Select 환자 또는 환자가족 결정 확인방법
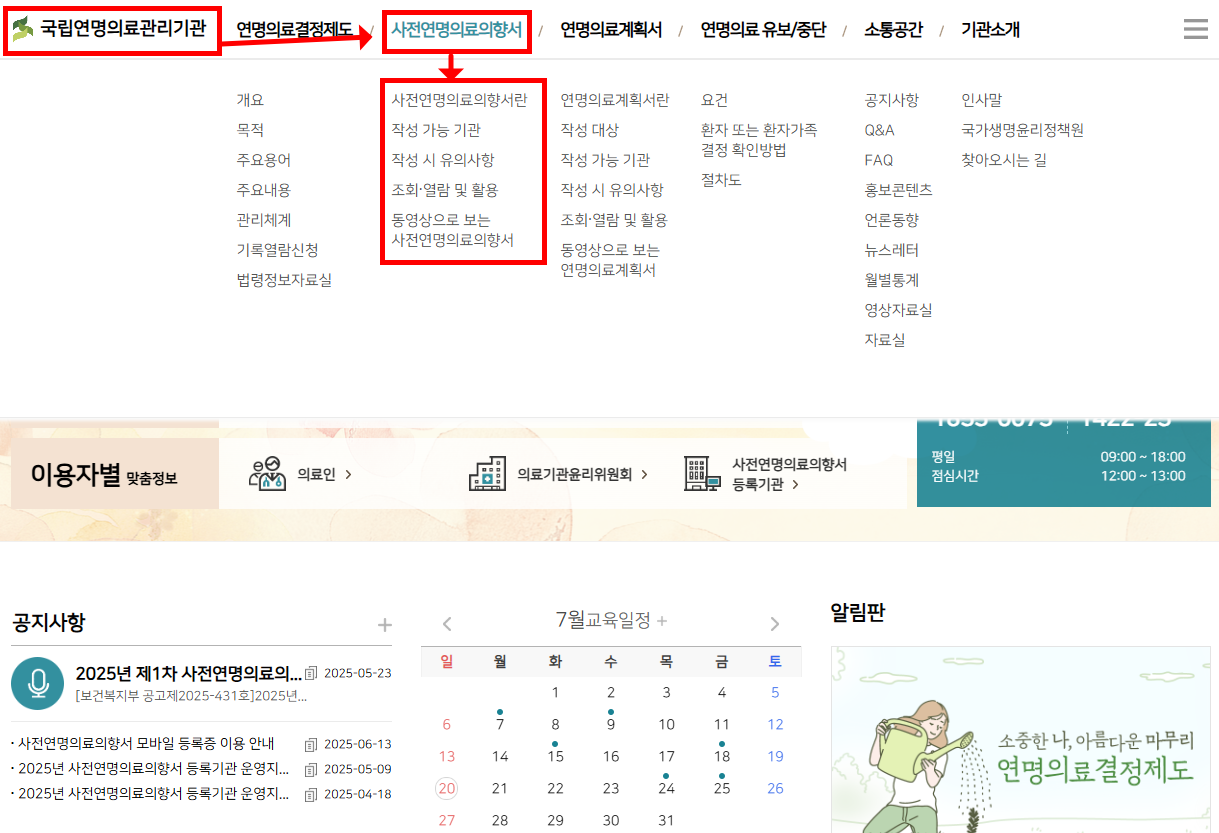This screenshot has width=1219, height=833. (759, 140)
